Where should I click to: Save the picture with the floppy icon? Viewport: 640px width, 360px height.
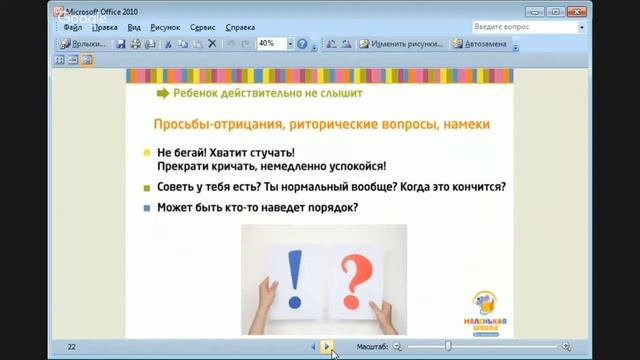pos(120,44)
